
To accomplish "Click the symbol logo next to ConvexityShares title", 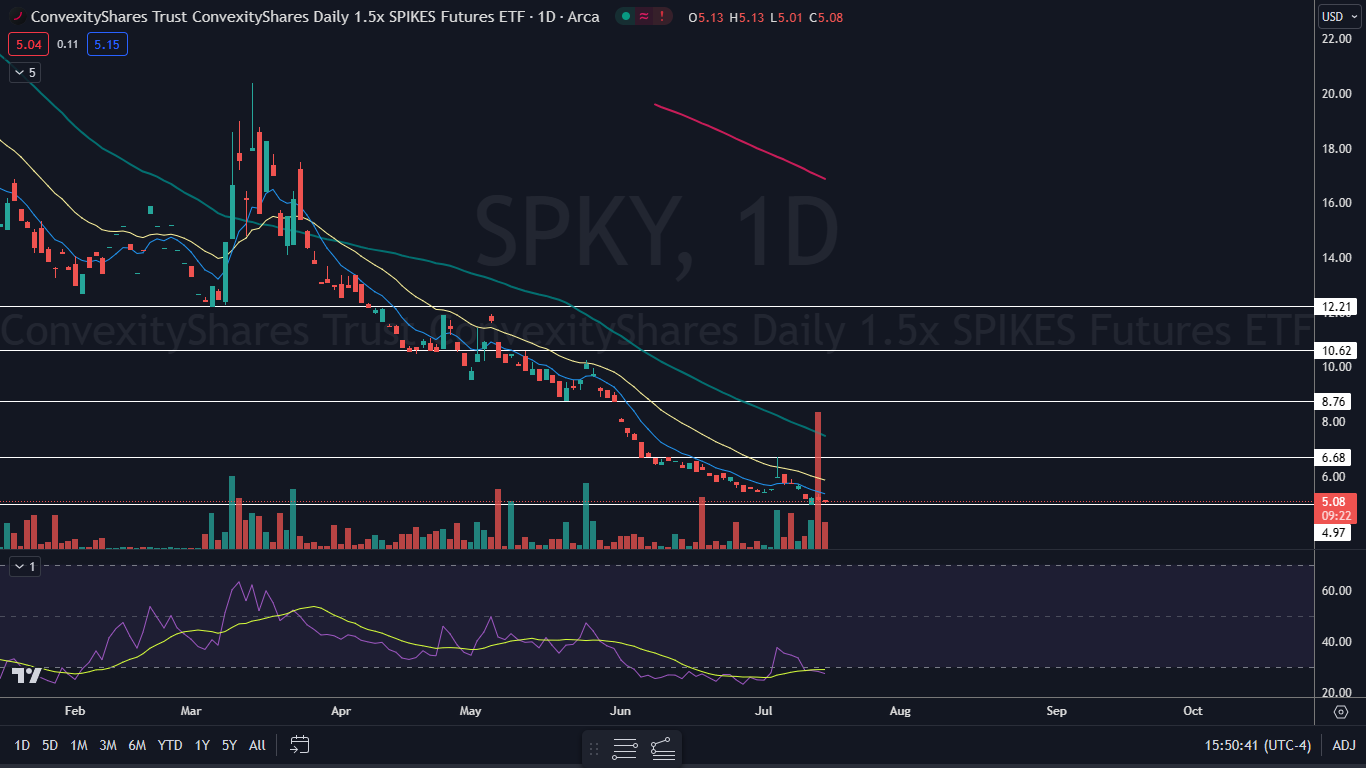I will pyautogui.click(x=17, y=16).
